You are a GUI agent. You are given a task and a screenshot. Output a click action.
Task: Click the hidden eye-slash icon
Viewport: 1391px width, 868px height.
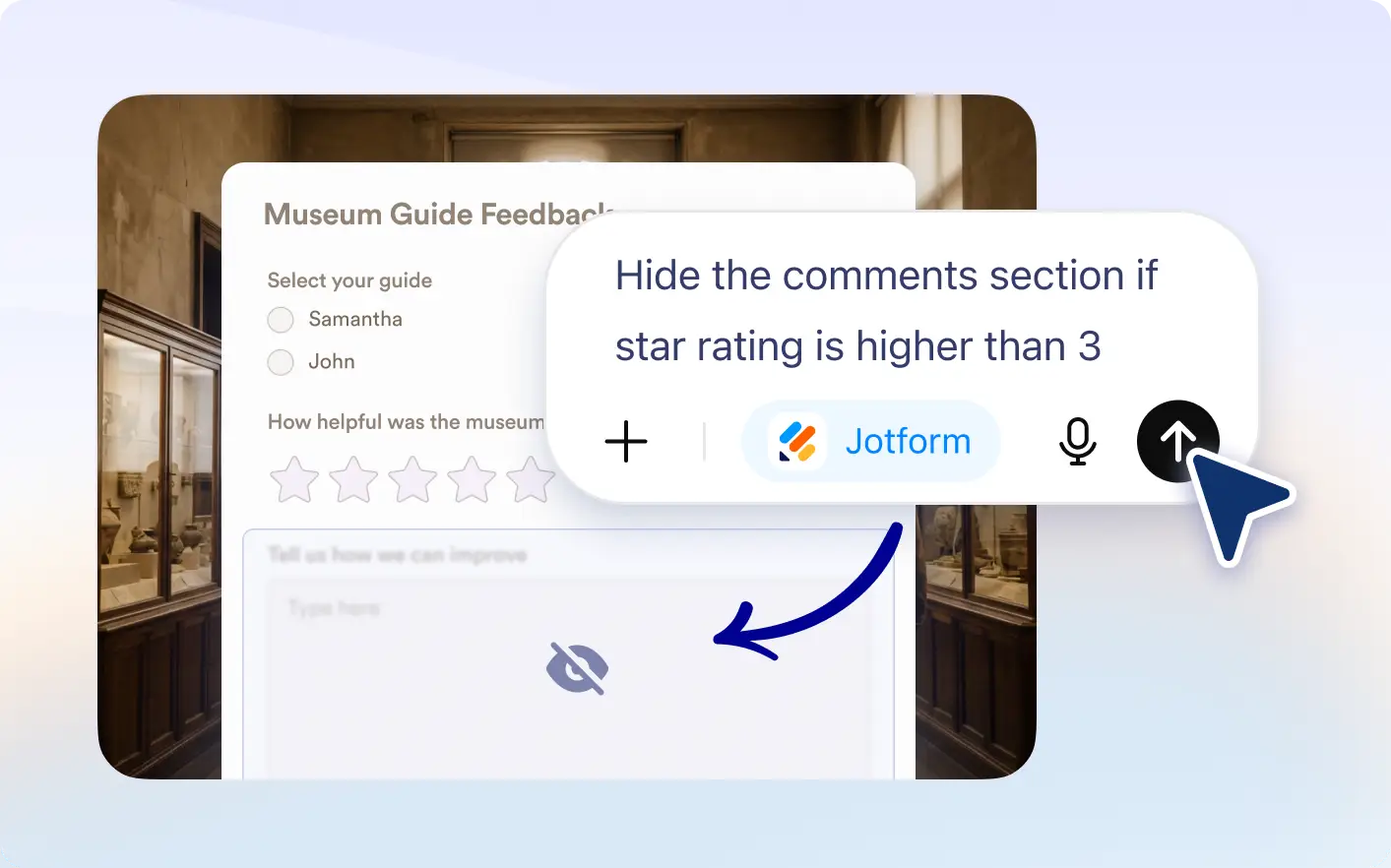click(x=577, y=668)
